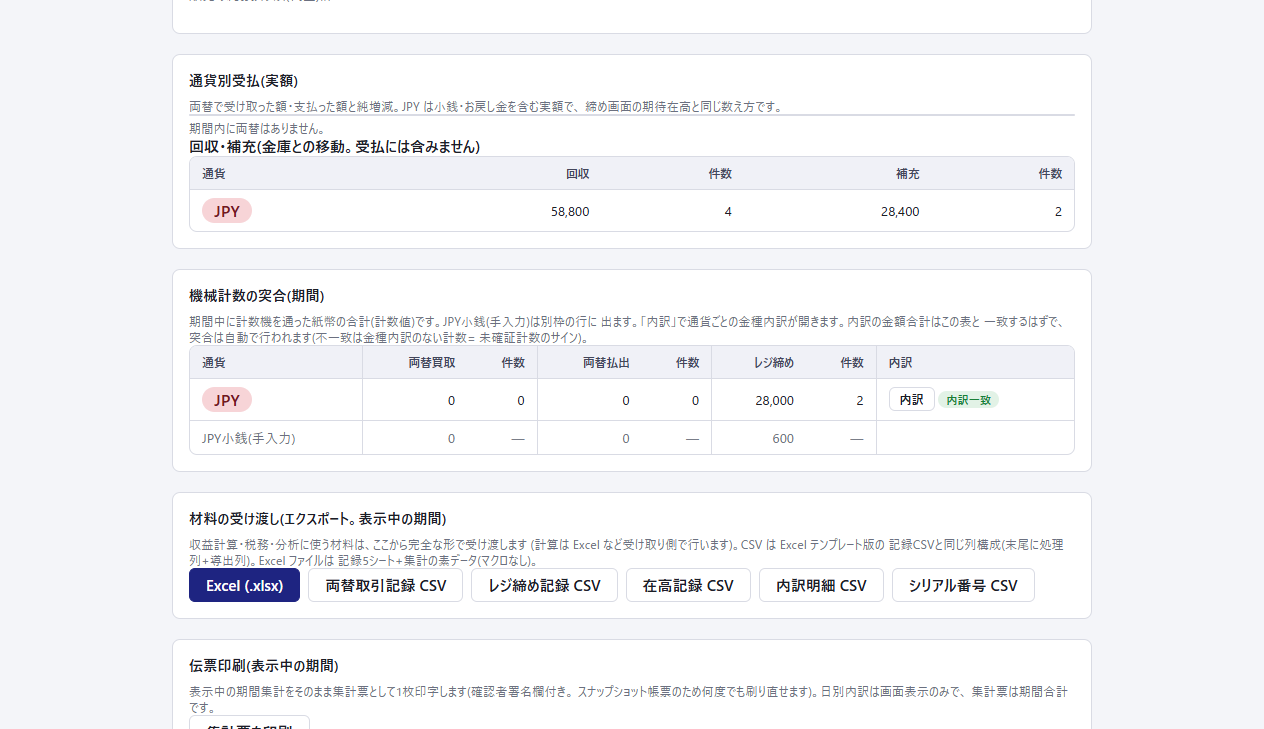
Task: Select JPY badge in 機械計数の突合 table
Action: [x=227, y=400]
